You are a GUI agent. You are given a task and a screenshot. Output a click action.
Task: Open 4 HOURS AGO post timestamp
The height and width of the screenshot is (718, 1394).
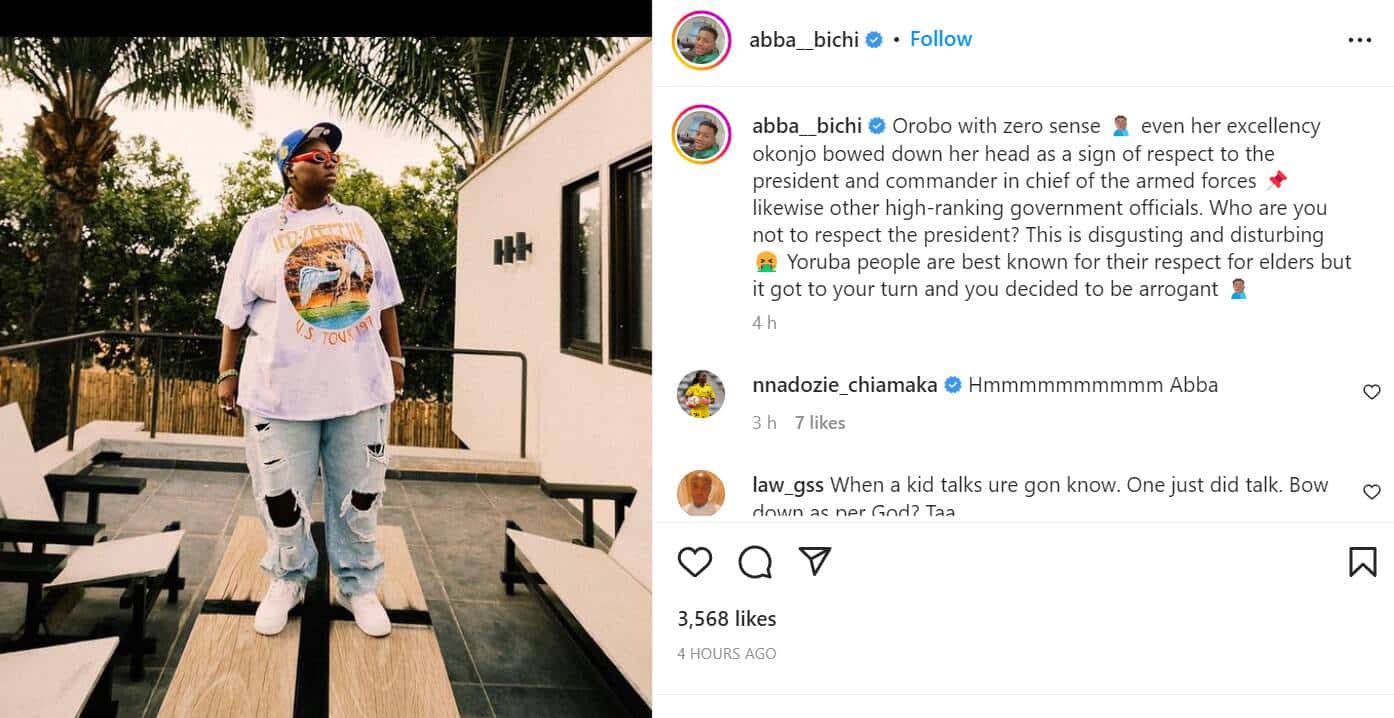click(x=728, y=653)
